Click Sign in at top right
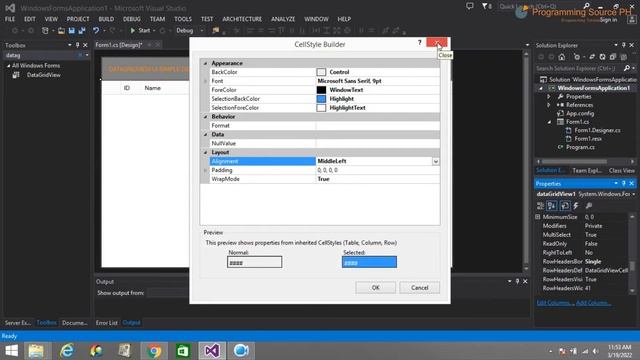Viewport: 640px width, 360px height. [608, 20]
